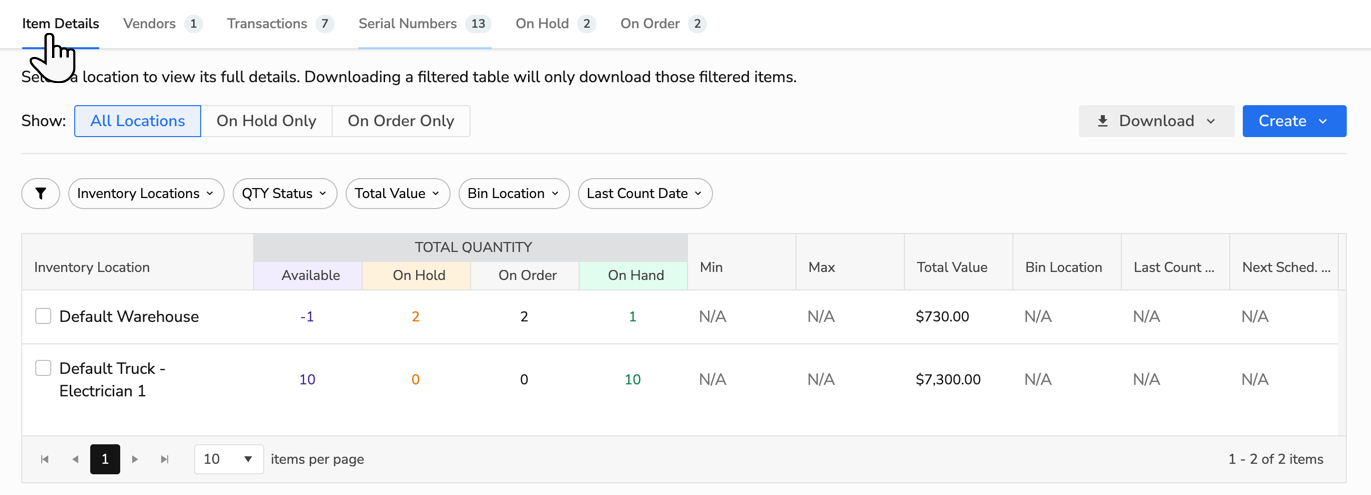Switch to Serial Numbers tab

click(x=425, y=23)
